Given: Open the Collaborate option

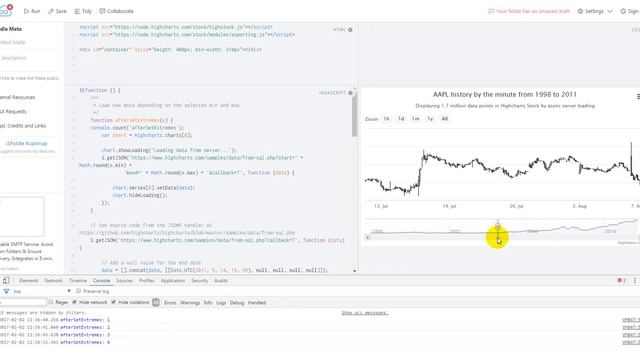Looking at the screenshot, I should point(116,11).
